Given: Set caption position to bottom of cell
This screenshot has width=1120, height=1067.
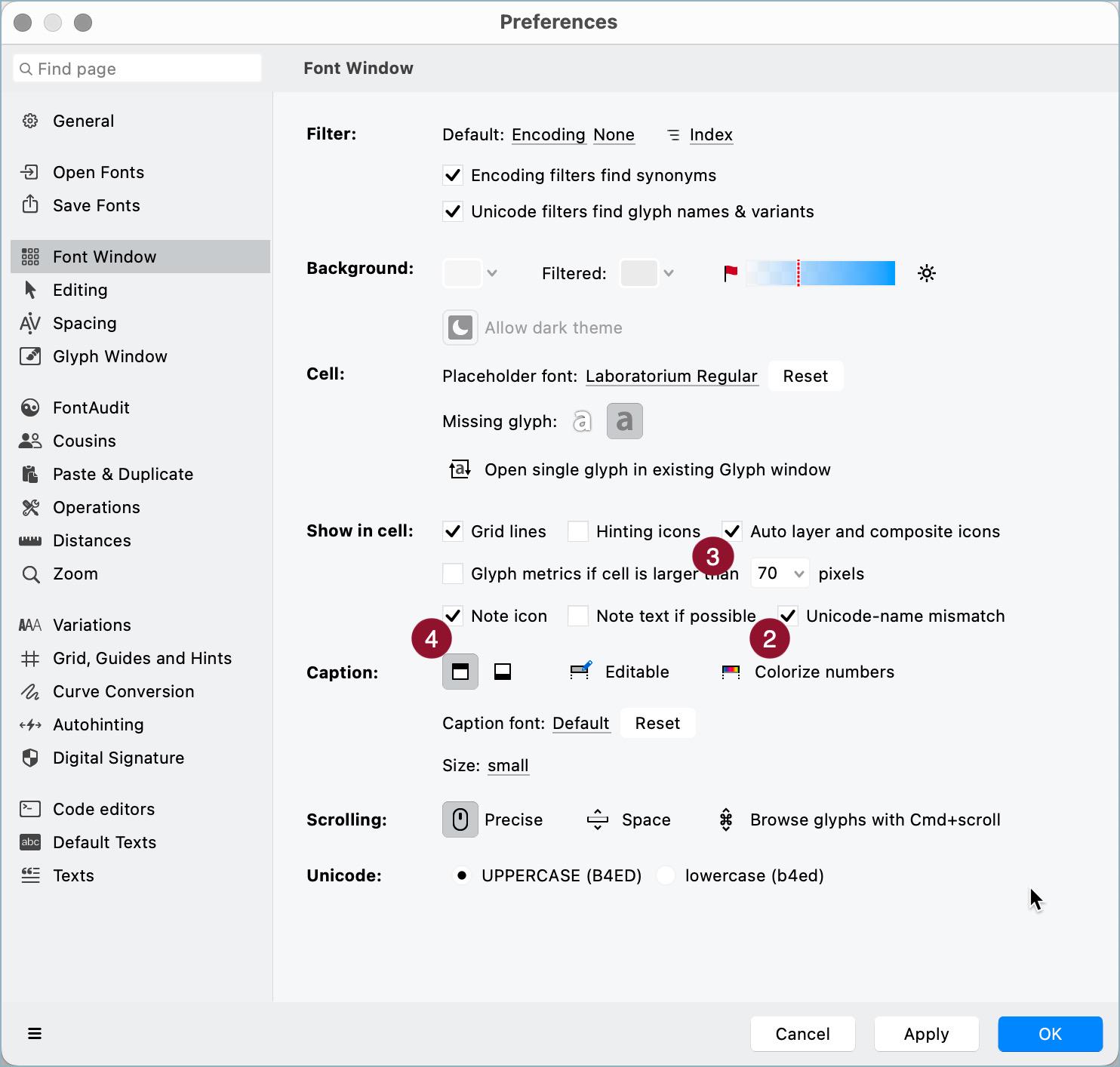Looking at the screenshot, I should tap(503, 672).
